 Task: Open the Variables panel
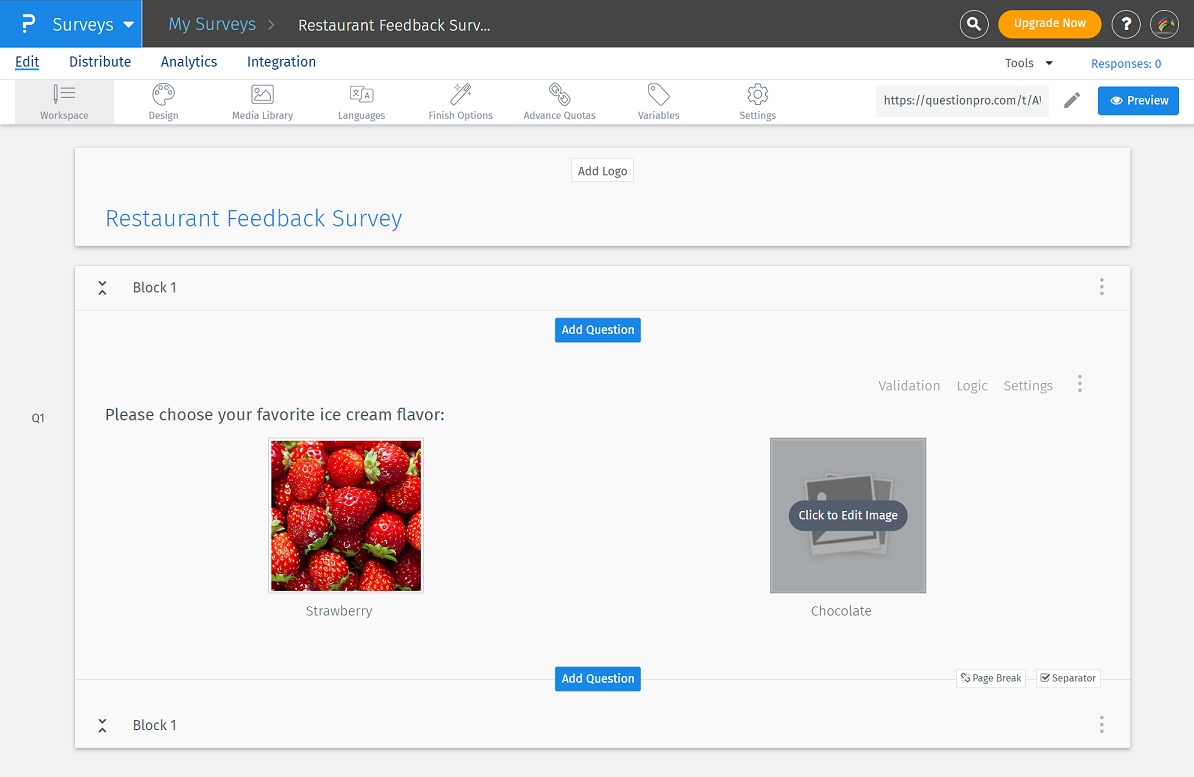pos(658,100)
